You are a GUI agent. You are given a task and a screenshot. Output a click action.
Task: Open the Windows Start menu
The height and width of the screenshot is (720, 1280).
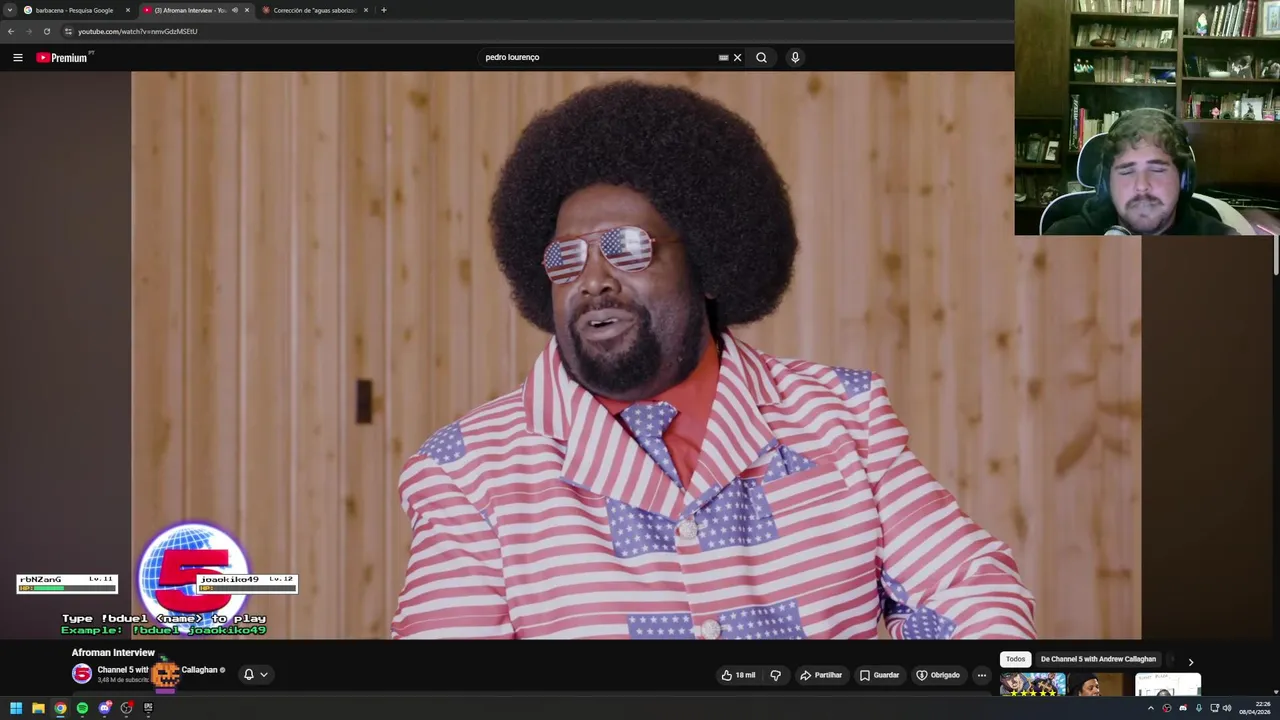[x=16, y=708]
